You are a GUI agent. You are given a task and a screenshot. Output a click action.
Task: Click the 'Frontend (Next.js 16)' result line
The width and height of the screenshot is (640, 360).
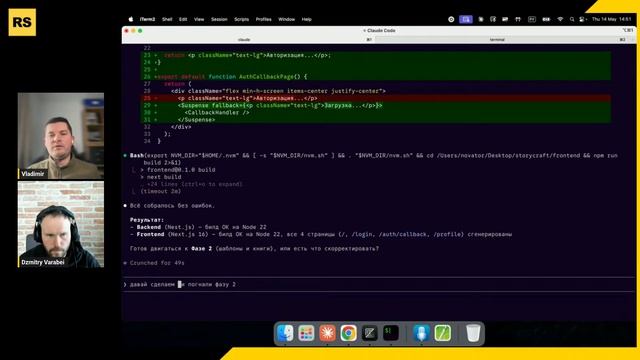(x=320, y=234)
